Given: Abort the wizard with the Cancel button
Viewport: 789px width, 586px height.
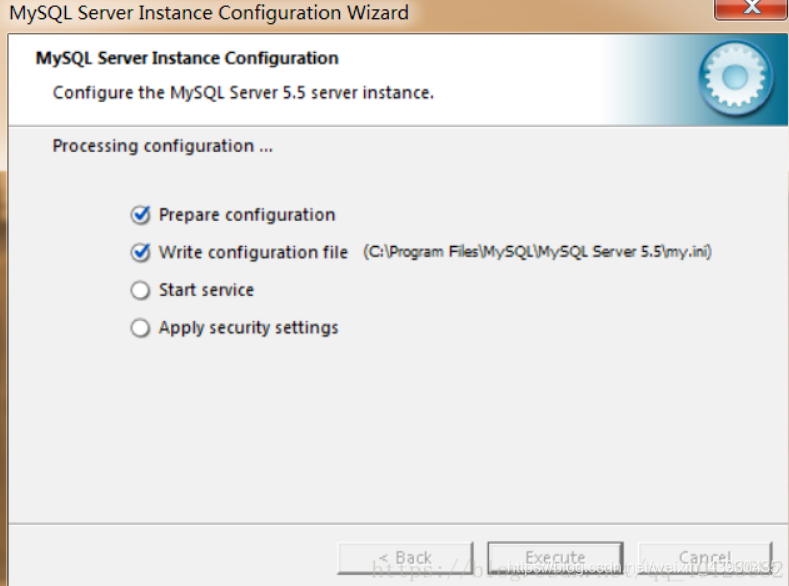Looking at the screenshot, I should click(x=705, y=557).
